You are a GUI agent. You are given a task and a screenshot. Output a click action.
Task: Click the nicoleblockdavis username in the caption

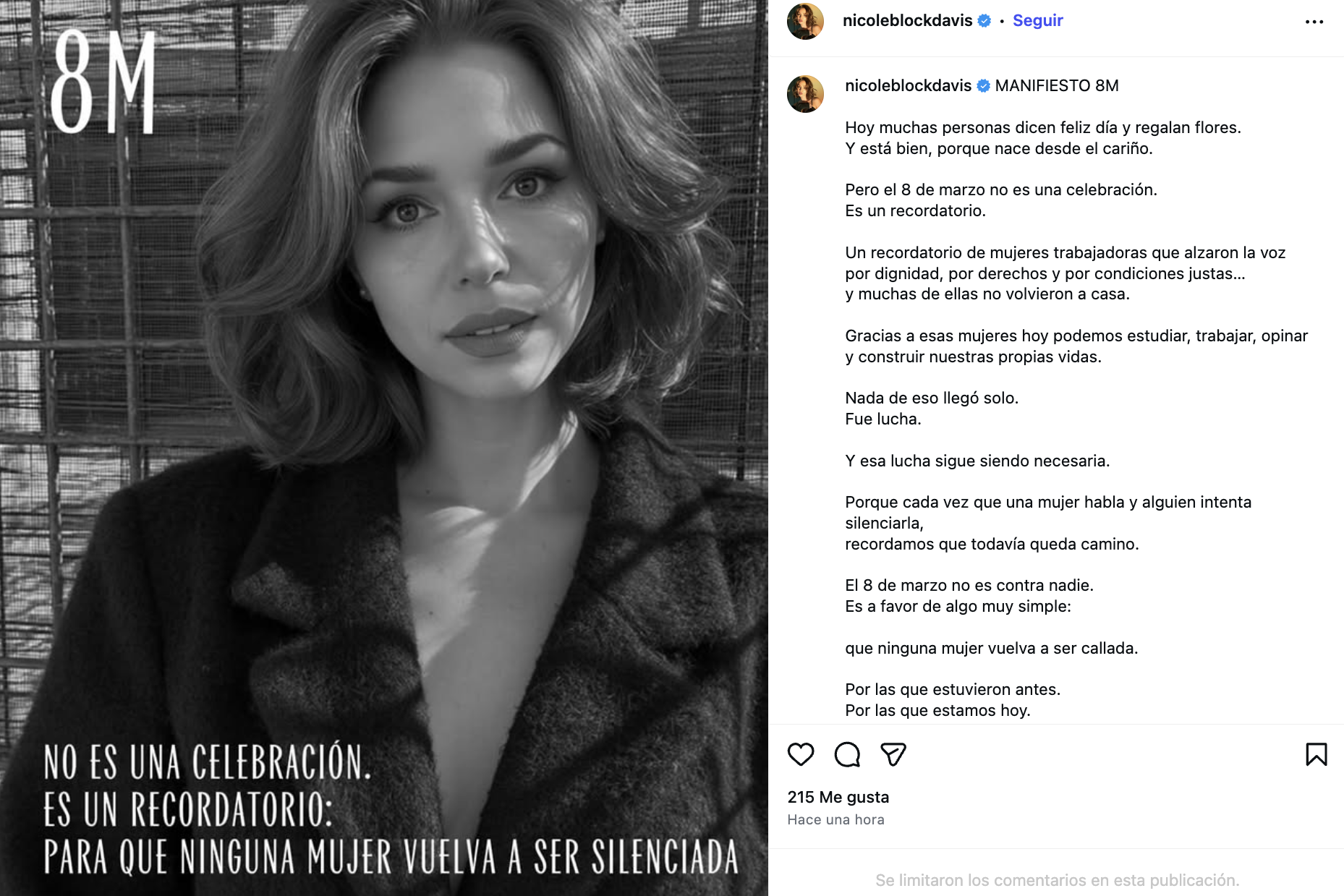coord(909,85)
